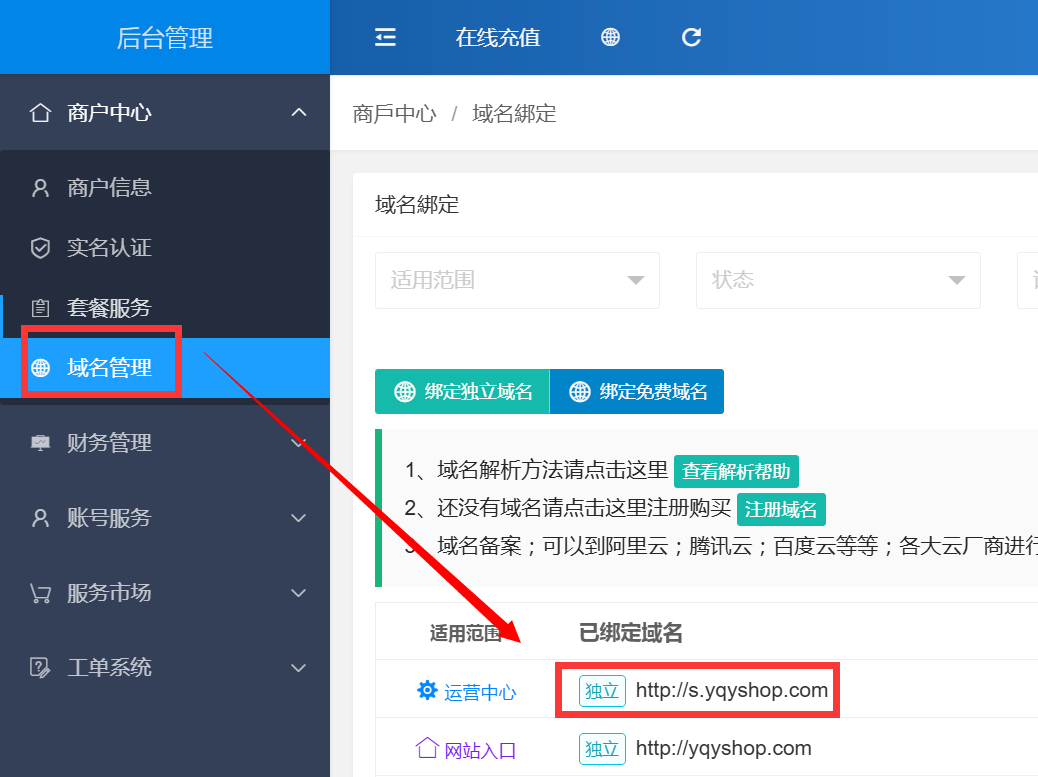The height and width of the screenshot is (777, 1038).
Task: Expand the 账号服务 menu section
Action: click(298, 518)
